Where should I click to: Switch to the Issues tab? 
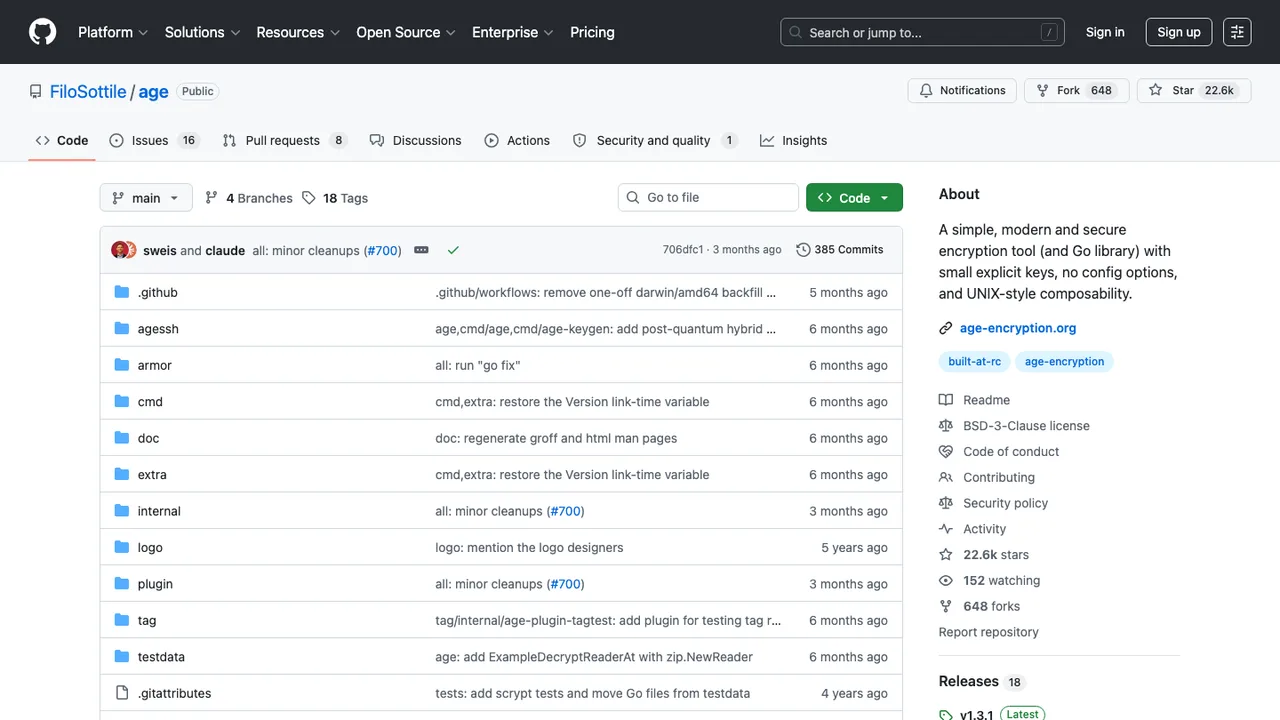coord(154,141)
